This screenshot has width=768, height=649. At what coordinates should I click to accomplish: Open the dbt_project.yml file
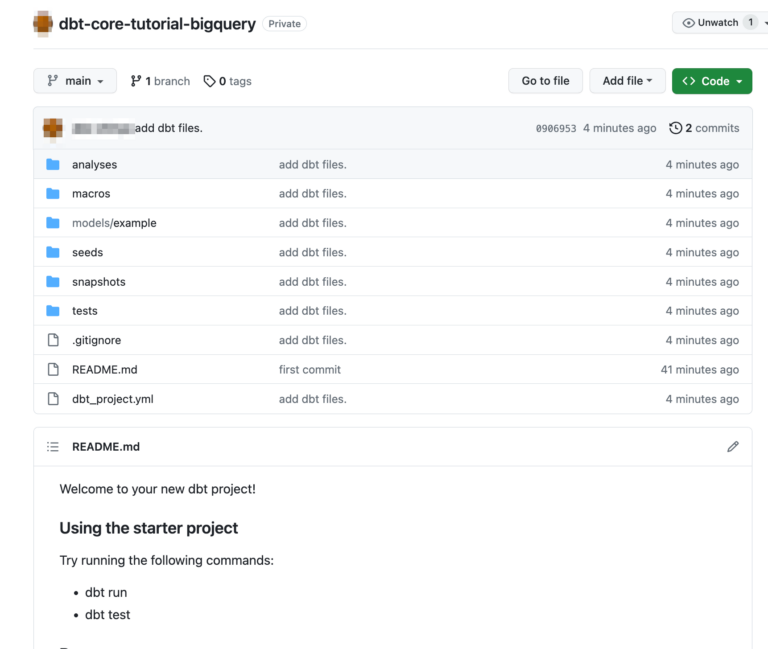click(112, 399)
